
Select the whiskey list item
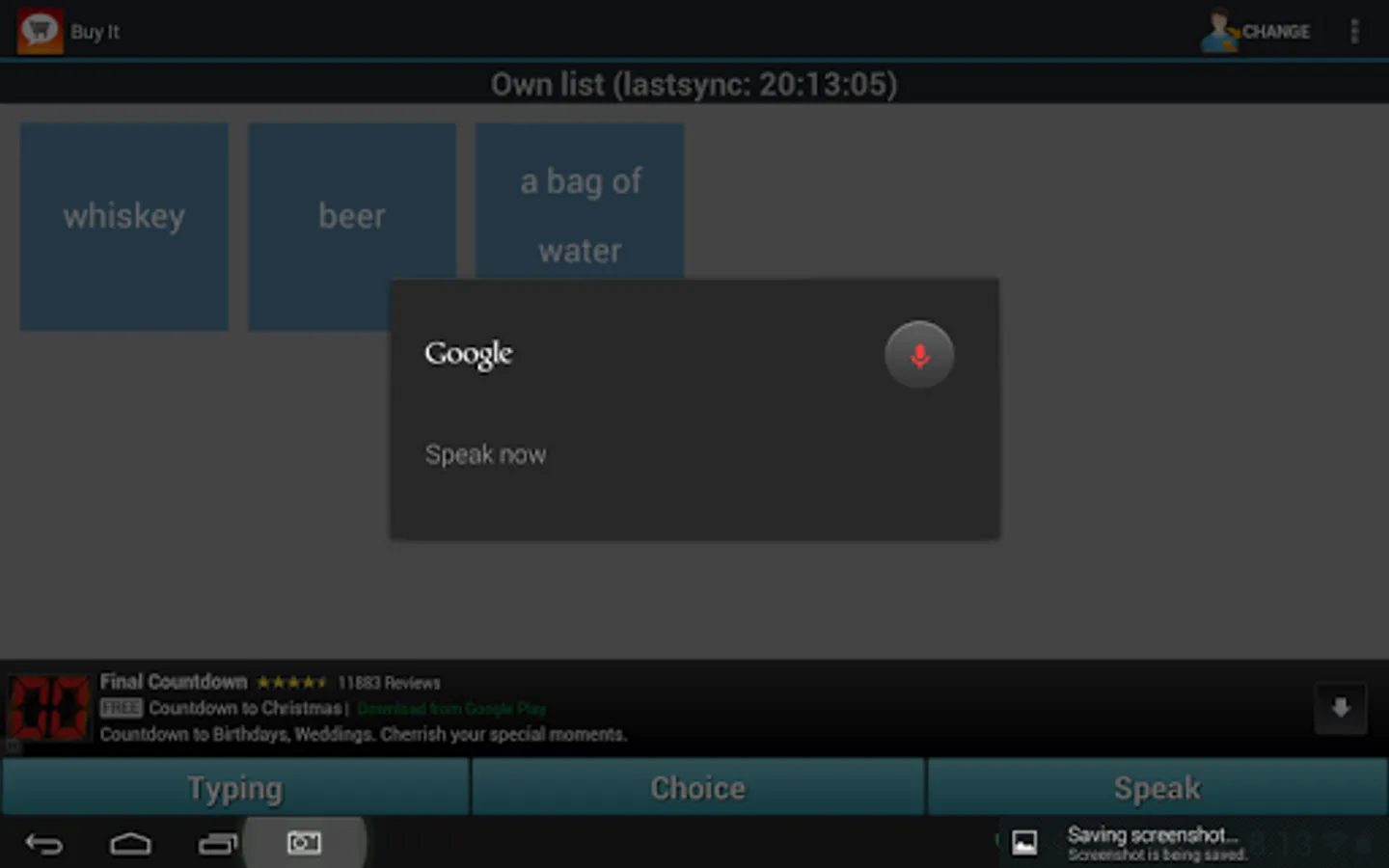click(x=124, y=227)
